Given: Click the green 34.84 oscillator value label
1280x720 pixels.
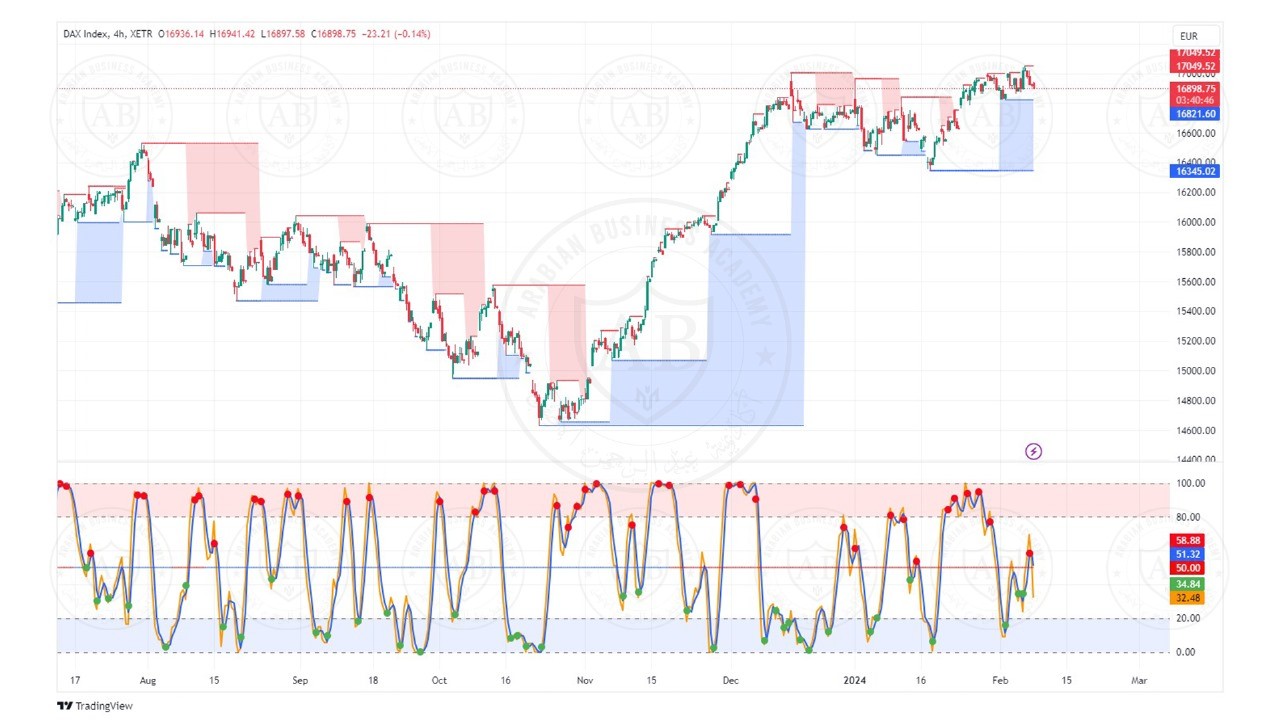Looking at the screenshot, I should click(1188, 584).
